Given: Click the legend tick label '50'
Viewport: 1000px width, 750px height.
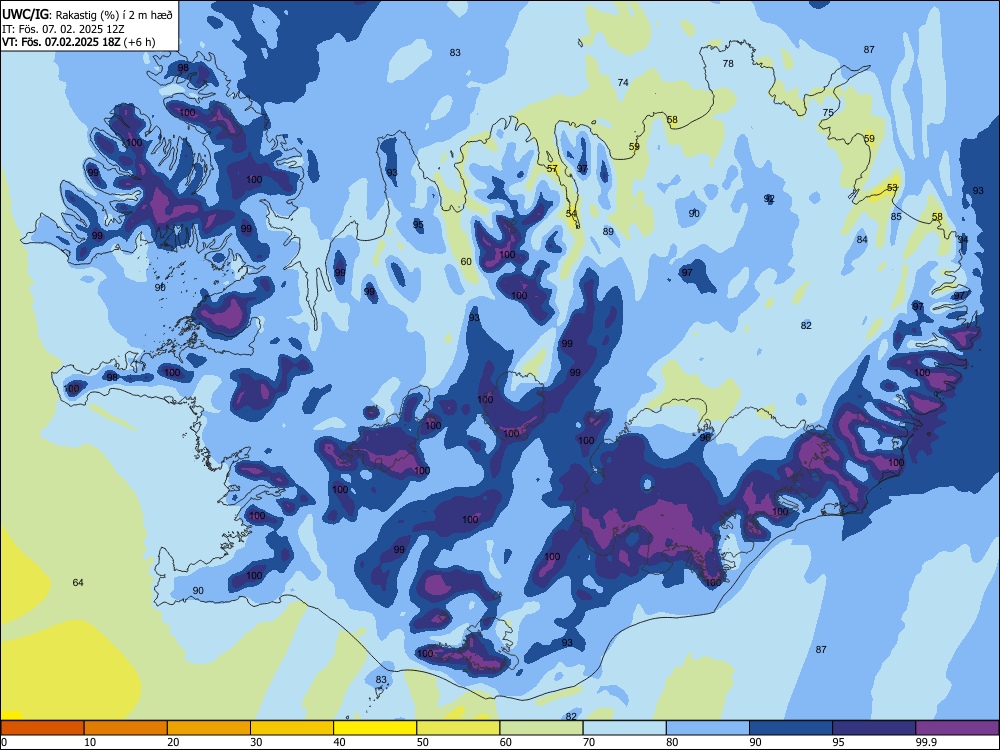Looking at the screenshot, I should coord(422,742).
